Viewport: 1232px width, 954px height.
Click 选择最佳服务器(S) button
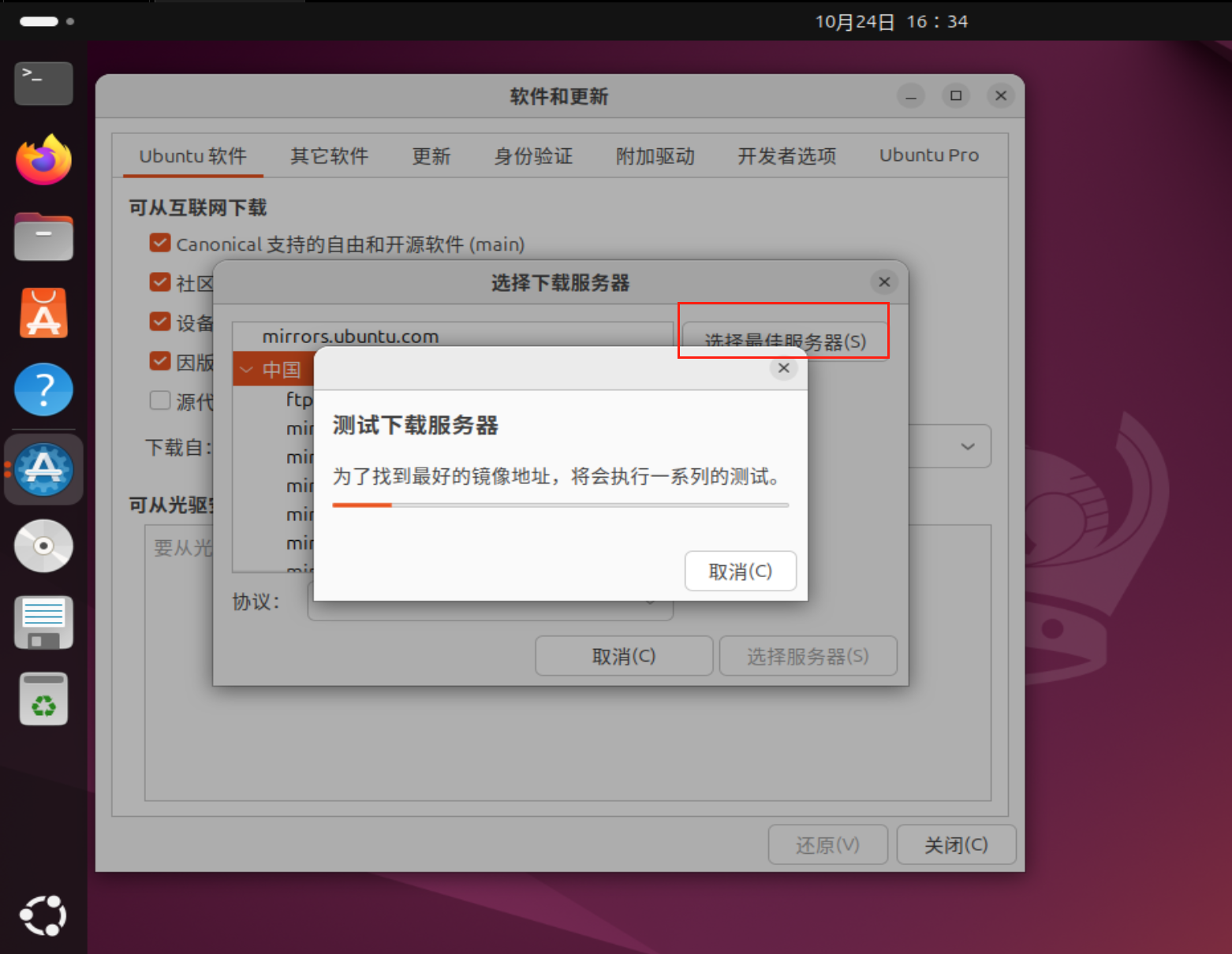(784, 341)
